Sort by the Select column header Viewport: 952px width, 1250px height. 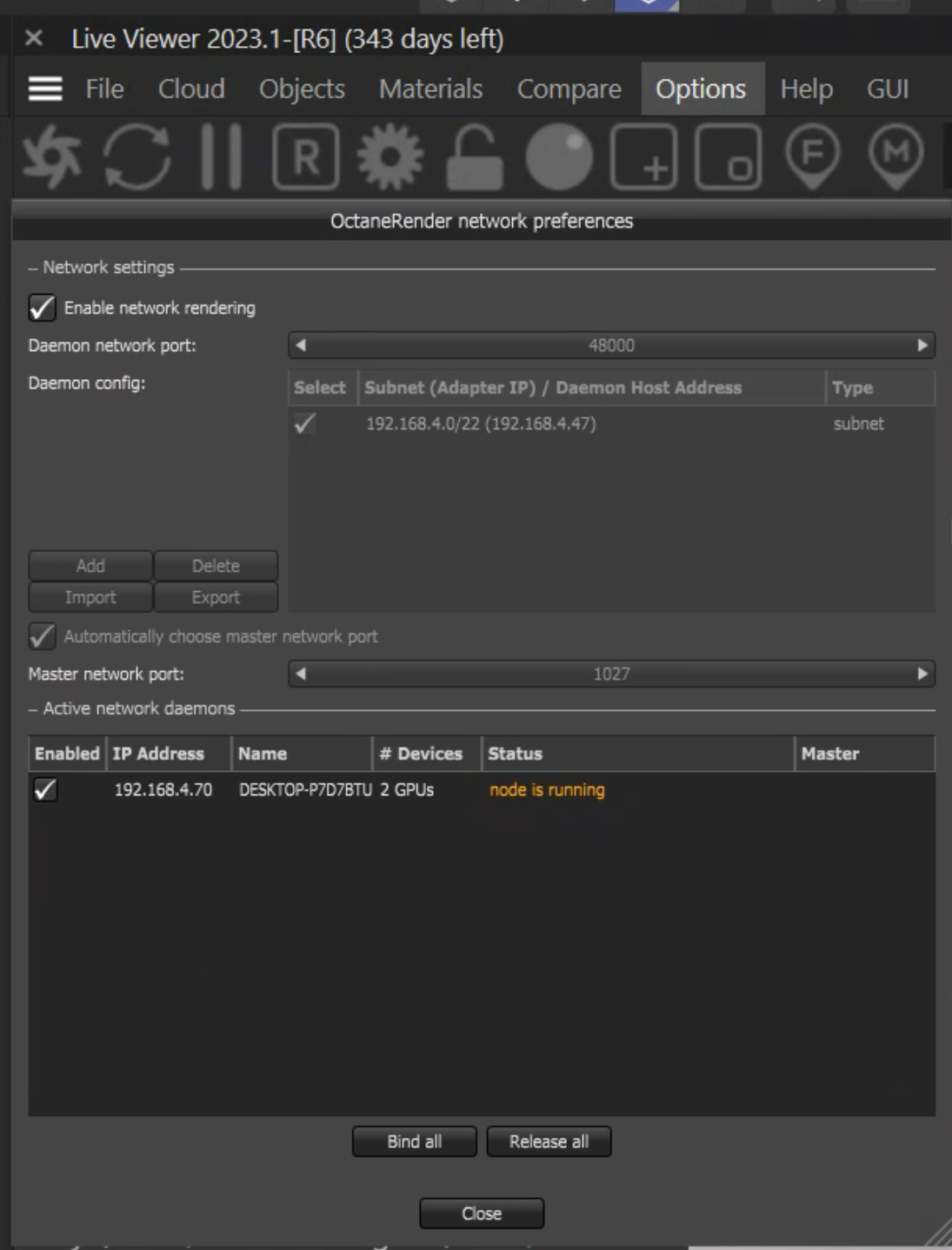(323, 388)
